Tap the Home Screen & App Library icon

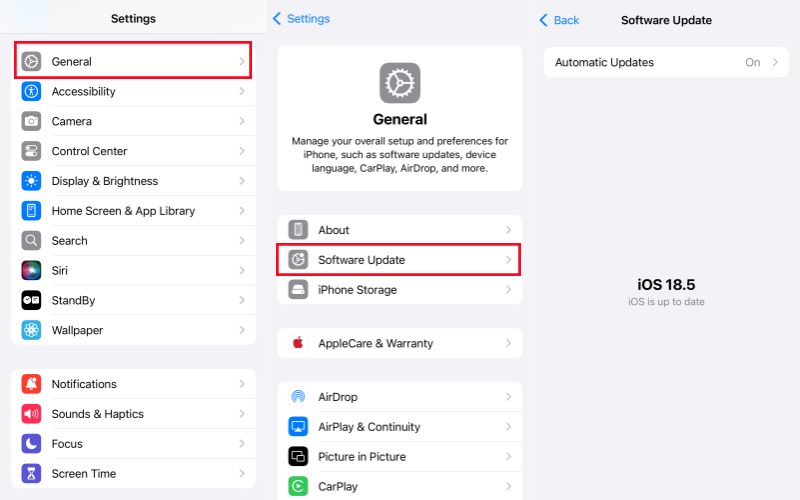[x=31, y=211]
